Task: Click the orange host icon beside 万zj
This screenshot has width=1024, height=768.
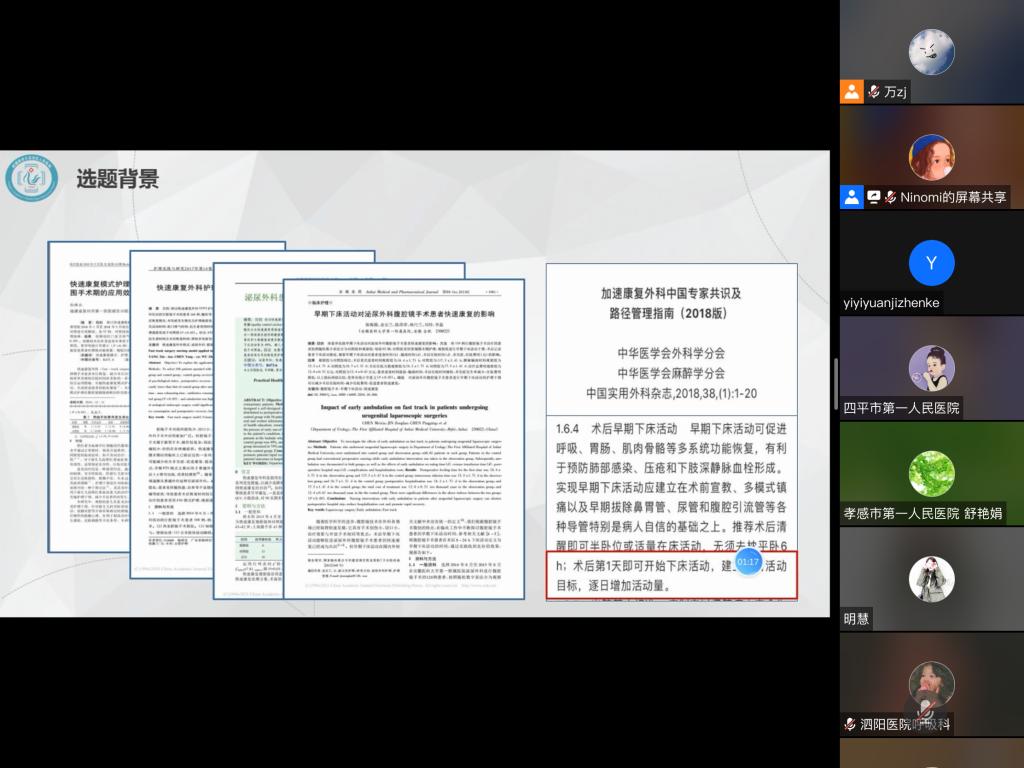Action: coord(851,92)
